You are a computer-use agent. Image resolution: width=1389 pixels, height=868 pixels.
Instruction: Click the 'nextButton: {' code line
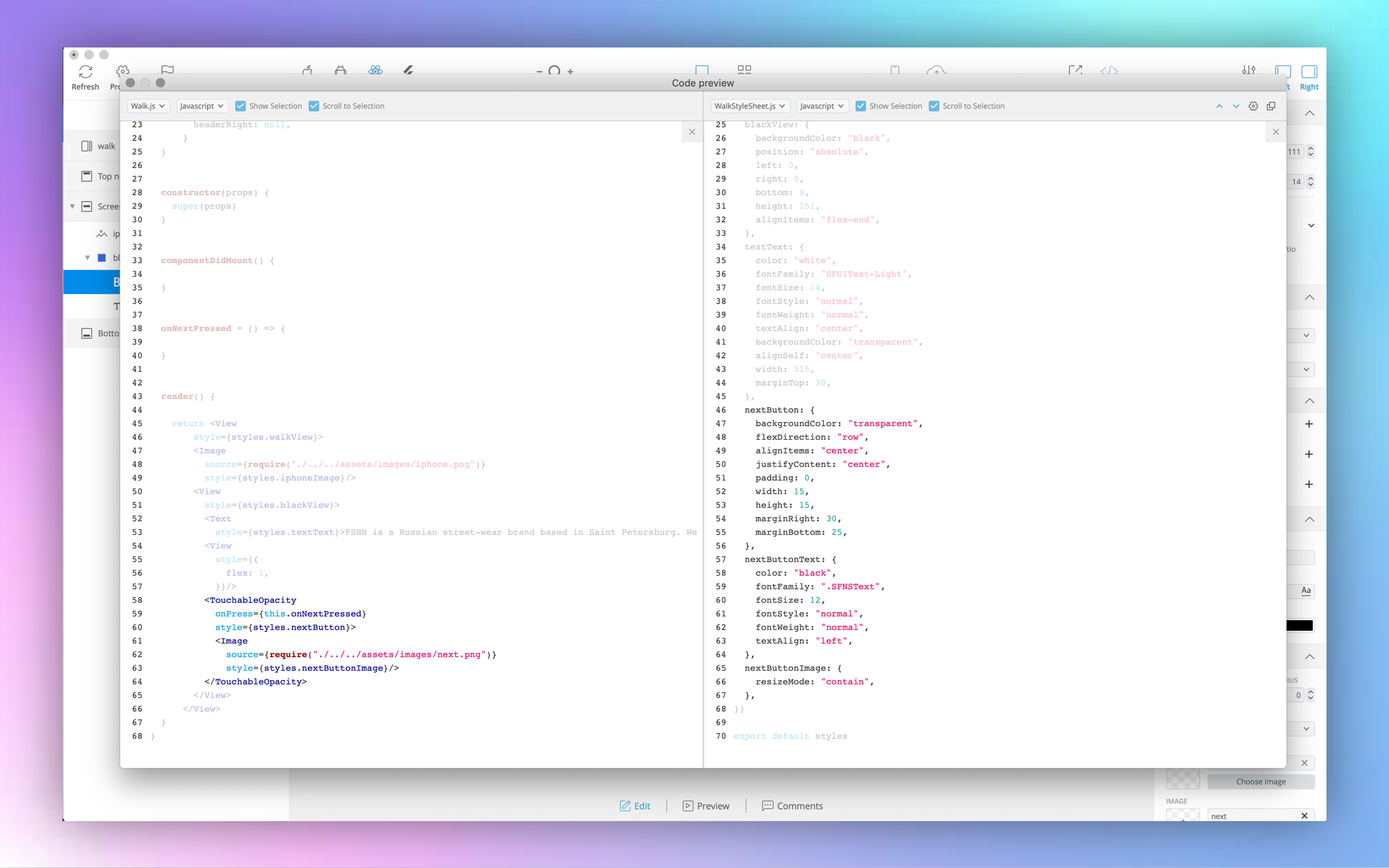(x=779, y=410)
